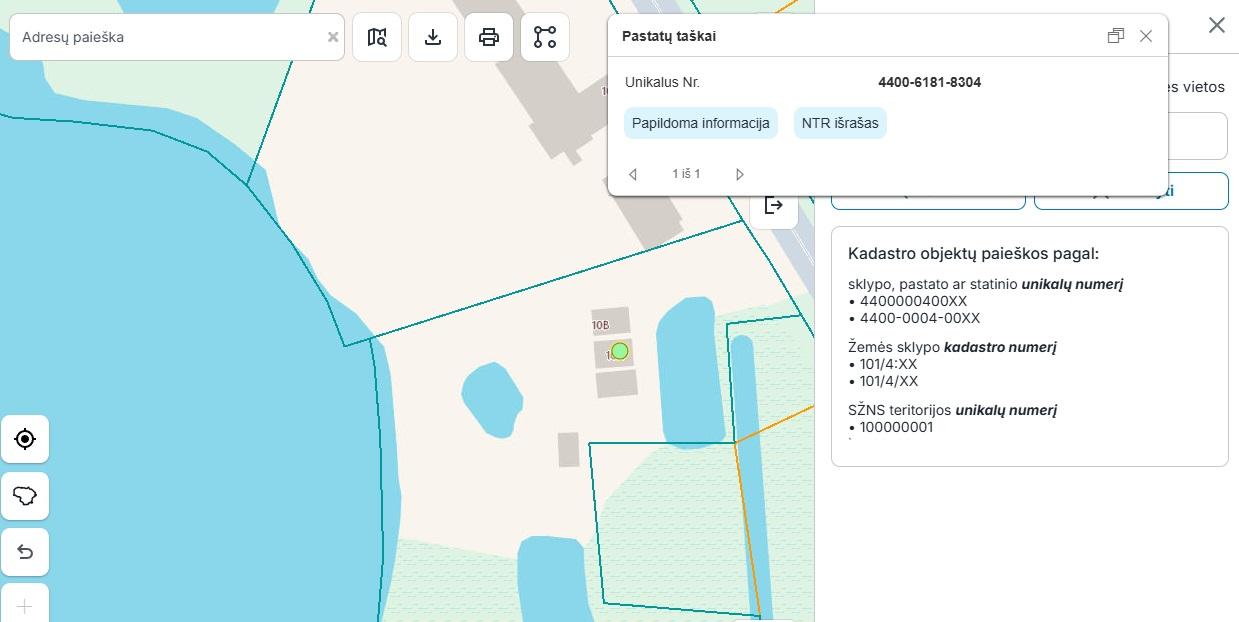Show the previous feature in the popup
The image size is (1239, 622).
pos(633,174)
